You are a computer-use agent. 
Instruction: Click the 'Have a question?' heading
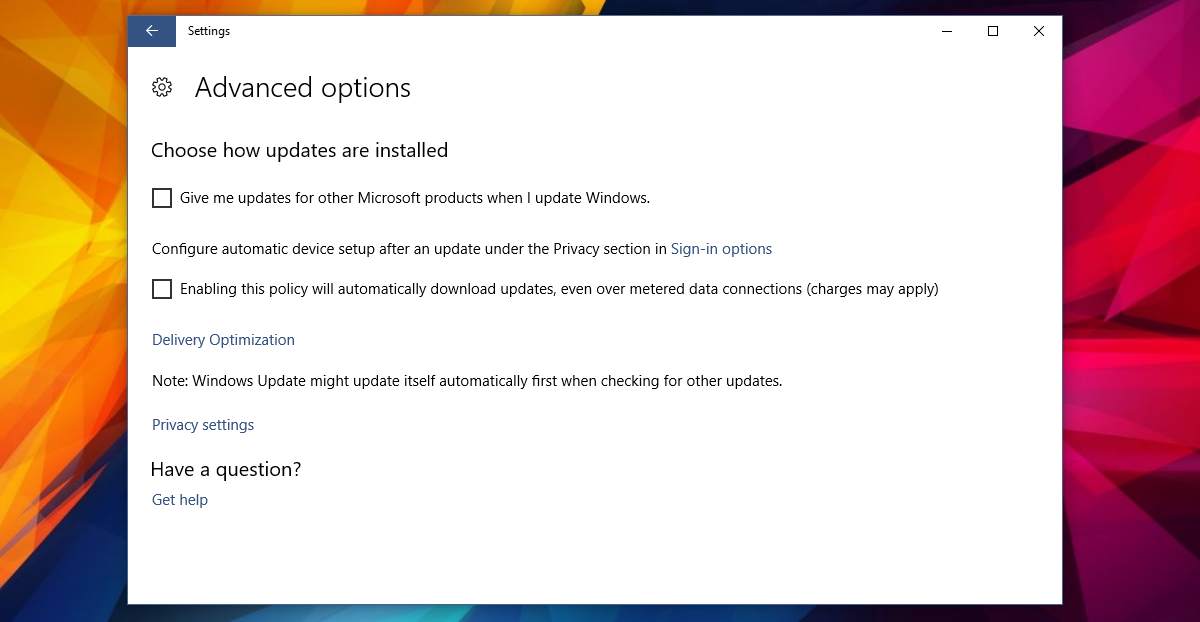click(x=226, y=469)
